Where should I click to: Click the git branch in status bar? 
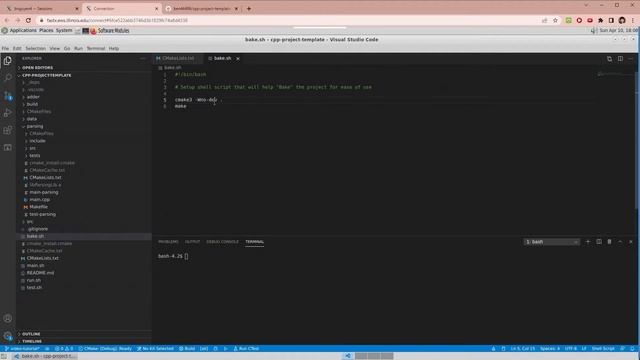(x=22, y=349)
